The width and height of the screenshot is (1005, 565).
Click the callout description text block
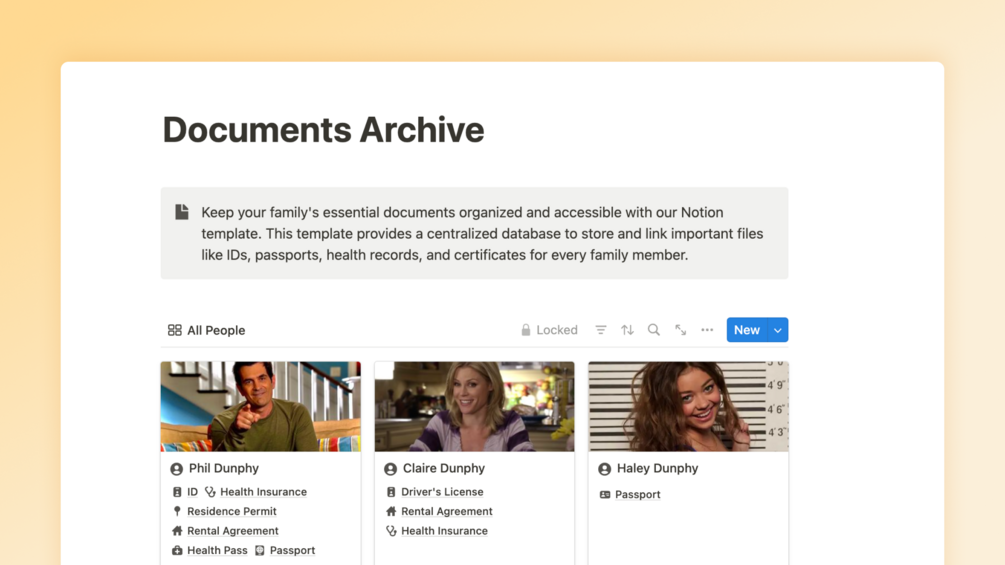pos(482,233)
